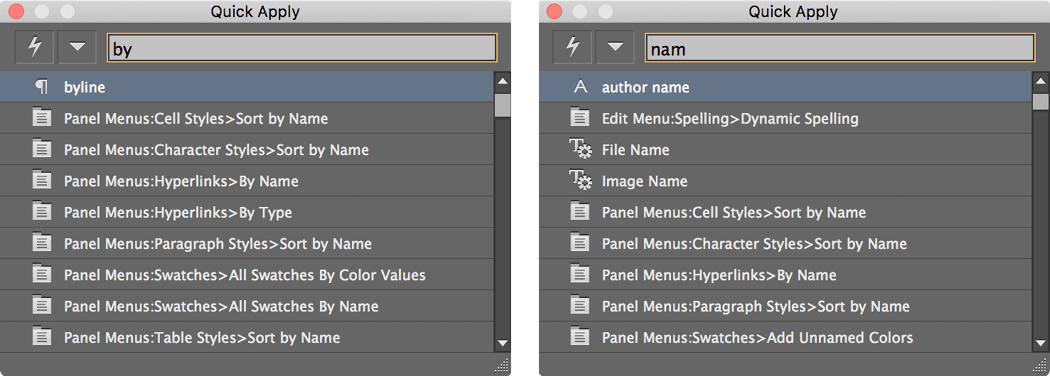Close the right Quick Apply window
Viewport: 1050px width, 376px height.
click(554, 11)
